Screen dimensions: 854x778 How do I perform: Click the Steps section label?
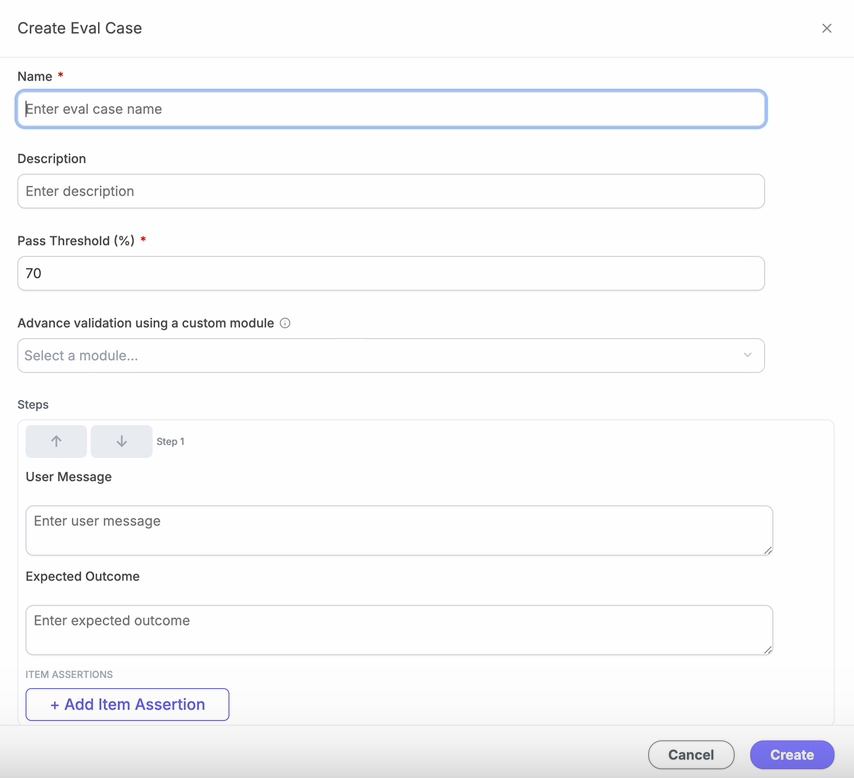33,405
